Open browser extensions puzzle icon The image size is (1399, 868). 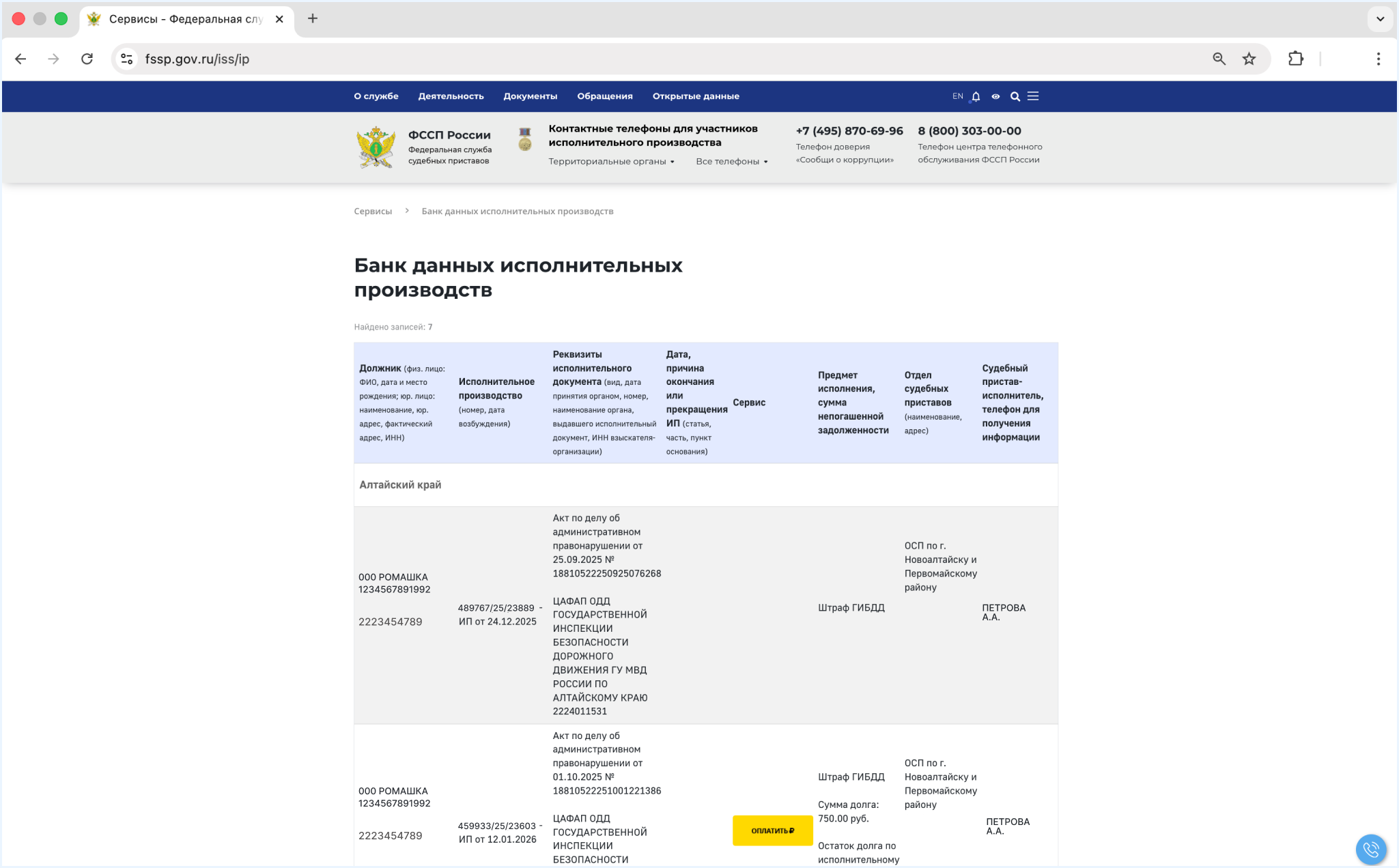pyautogui.click(x=1295, y=59)
